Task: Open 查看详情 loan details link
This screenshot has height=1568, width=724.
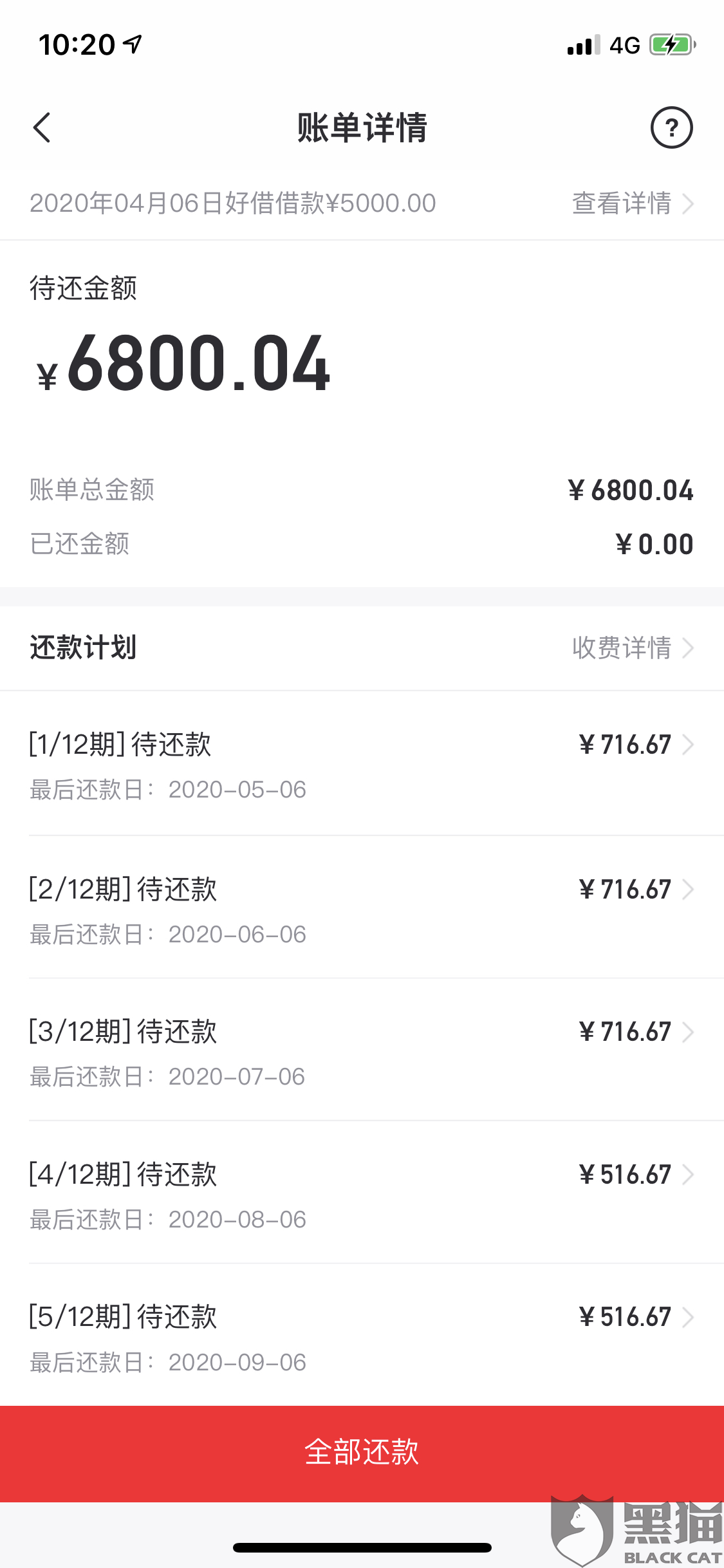Action: [x=632, y=203]
